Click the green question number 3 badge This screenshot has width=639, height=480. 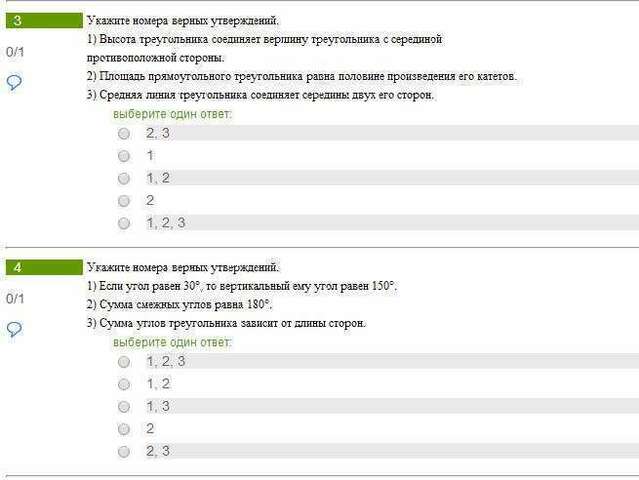(x=44, y=20)
